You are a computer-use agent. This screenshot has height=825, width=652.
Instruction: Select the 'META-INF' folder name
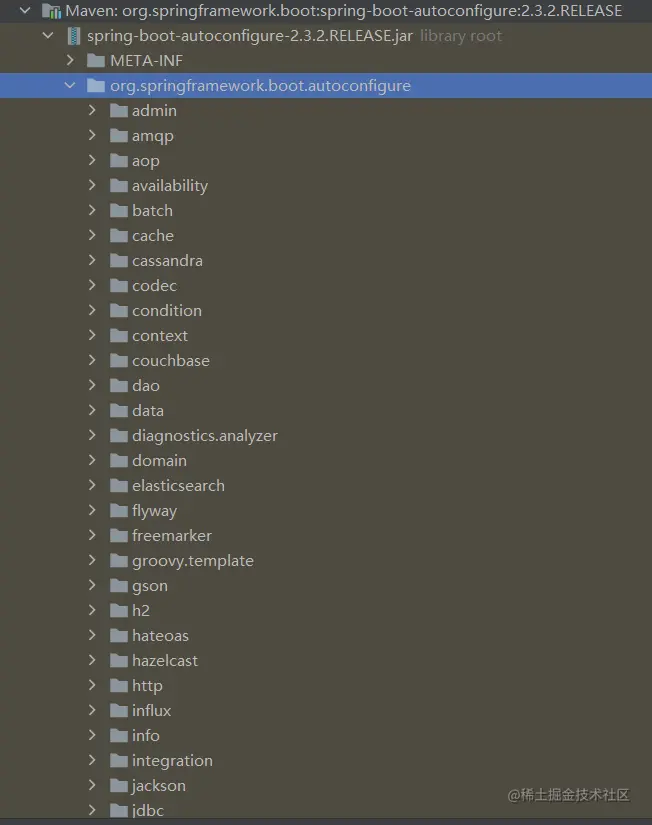click(146, 61)
